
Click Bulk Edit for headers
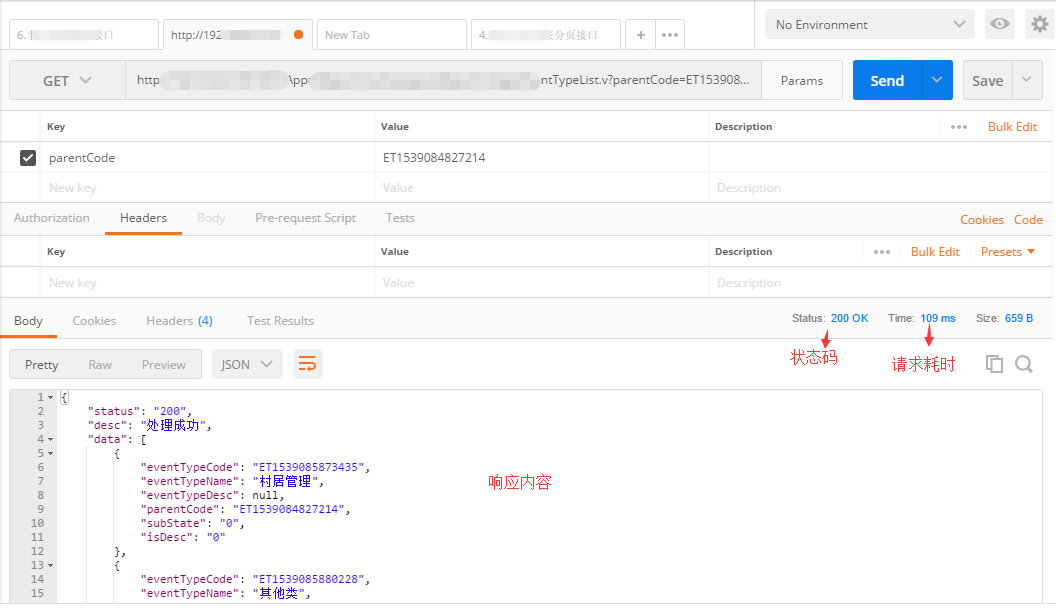[935, 252]
